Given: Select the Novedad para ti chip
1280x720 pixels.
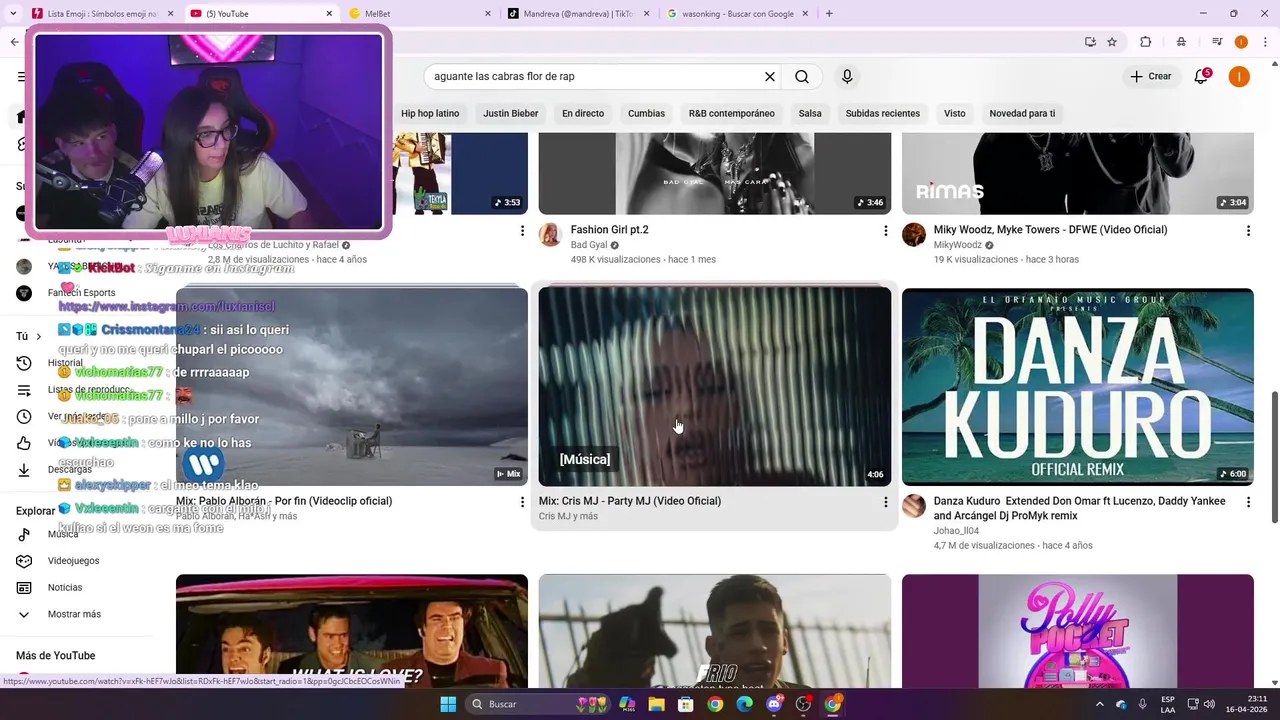Looking at the screenshot, I should pos(1022,113).
